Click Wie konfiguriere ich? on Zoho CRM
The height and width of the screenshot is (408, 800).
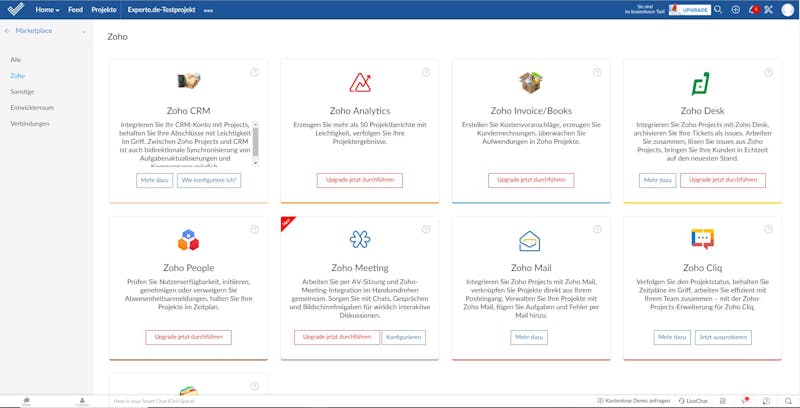(209, 181)
